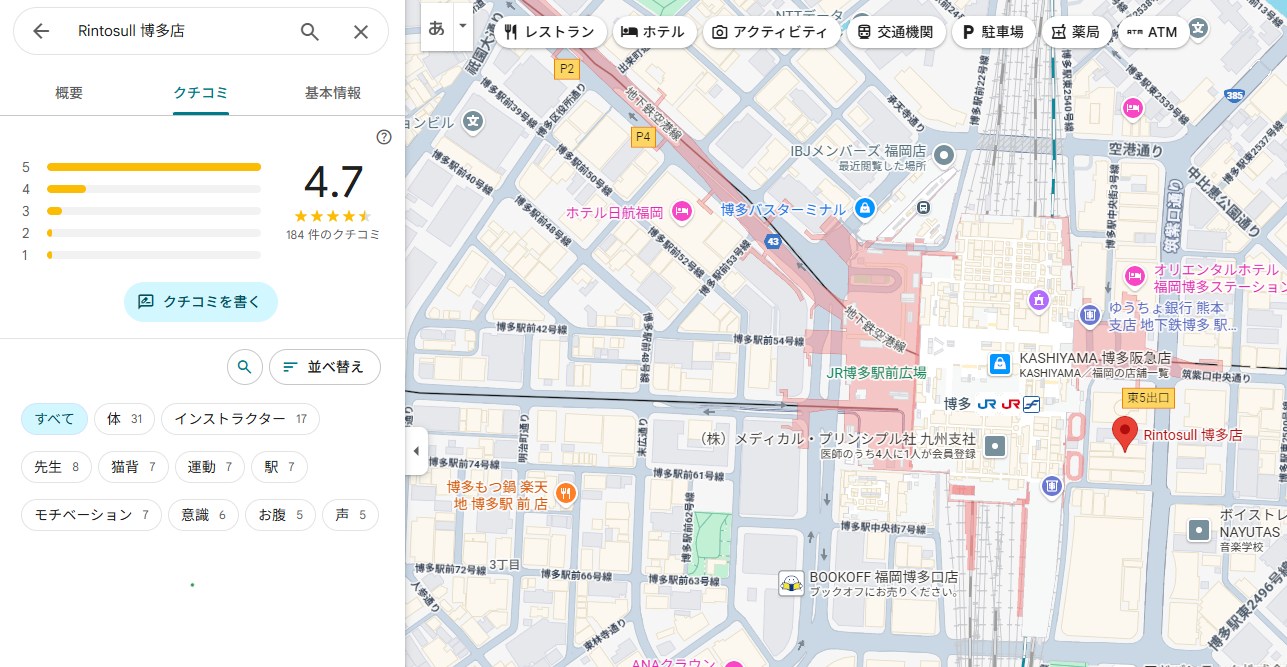The width and height of the screenshot is (1287, 667).
Task: Click the red Rintosull 博多店 map pin
Action: [1126, 435]
